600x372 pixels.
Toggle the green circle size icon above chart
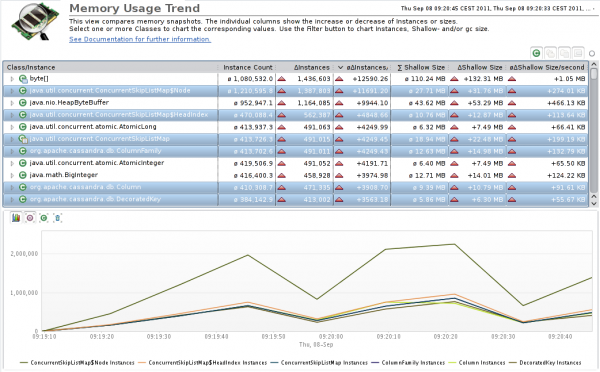point(44,218)
